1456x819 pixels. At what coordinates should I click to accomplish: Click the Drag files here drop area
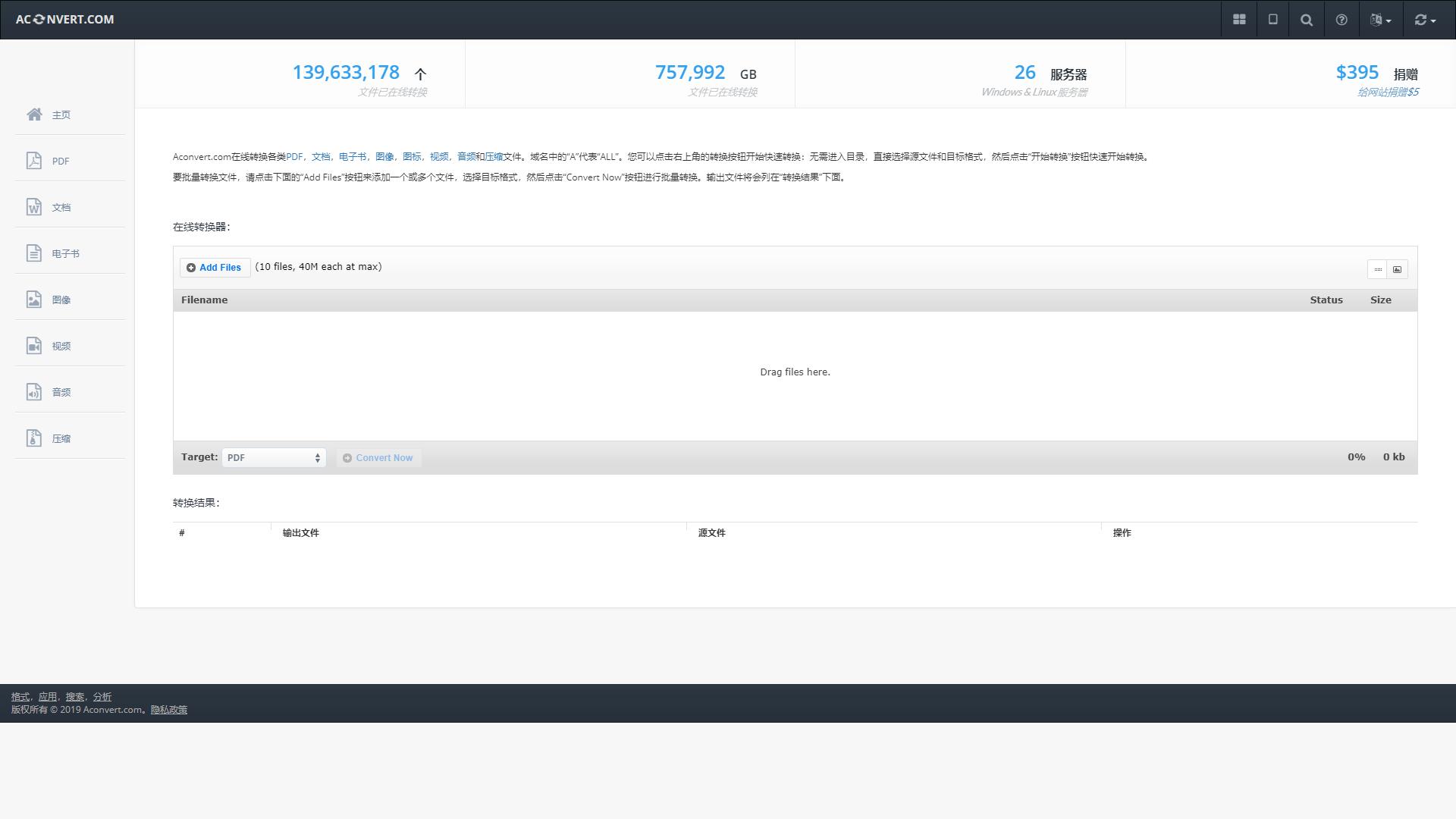pos(795,372)
